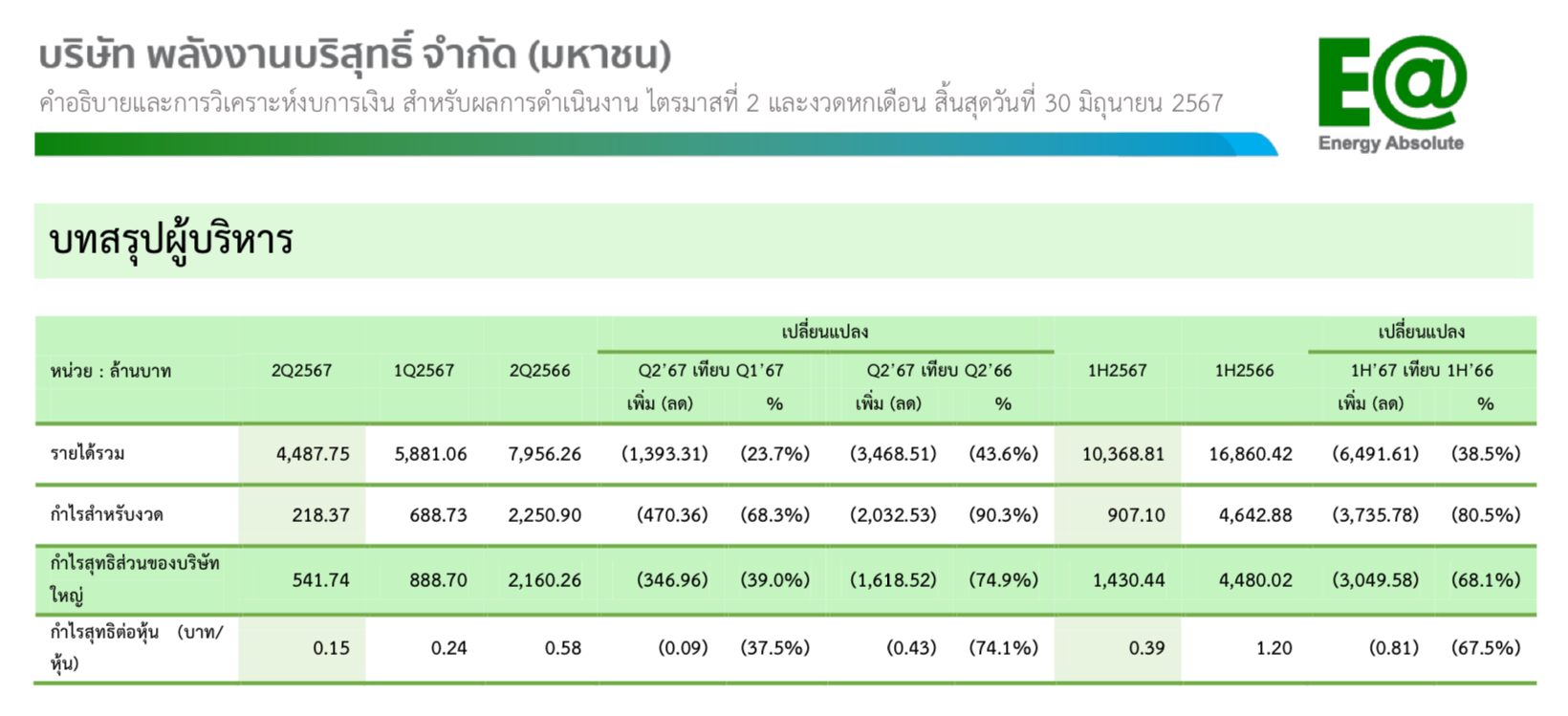Click earnings per share value 0.15
Viewport: 1568px width, 716px height.
(331, 648)
